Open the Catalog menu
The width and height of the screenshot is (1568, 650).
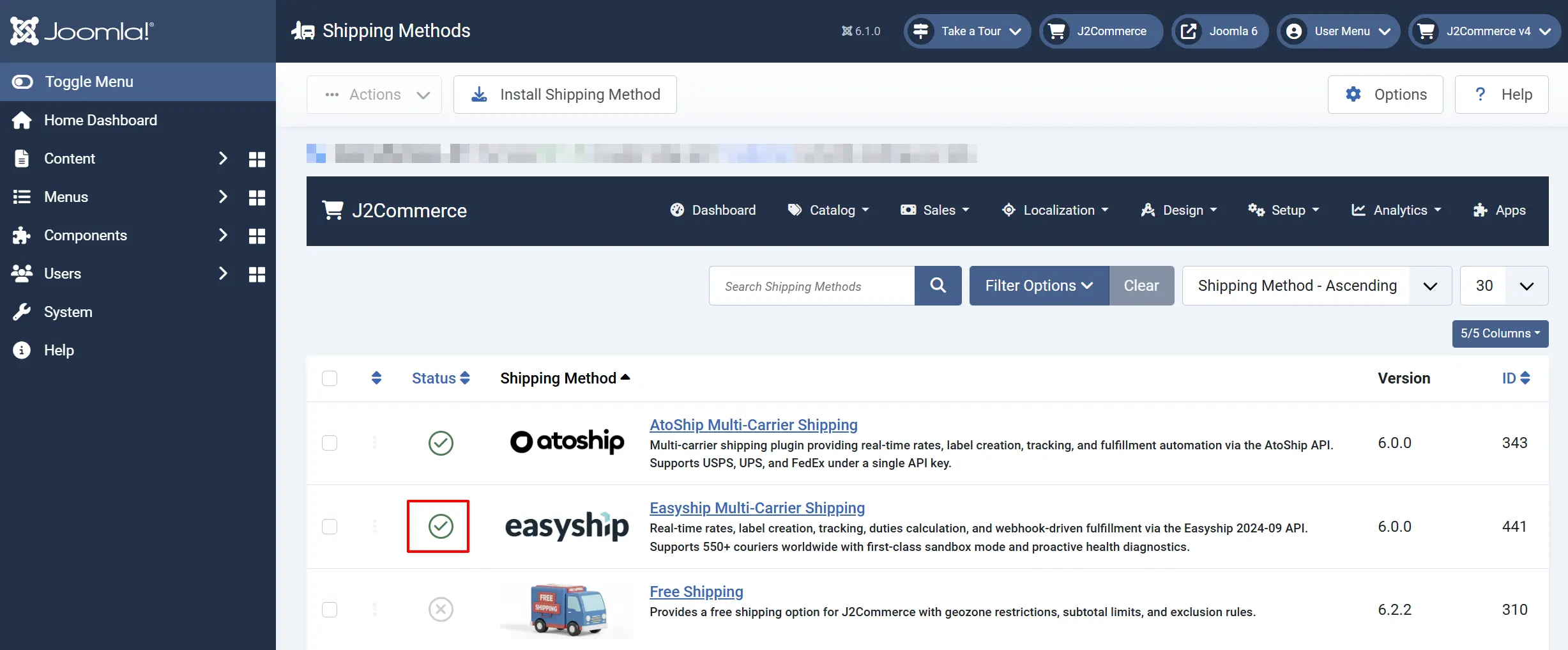tap(828, 210)
